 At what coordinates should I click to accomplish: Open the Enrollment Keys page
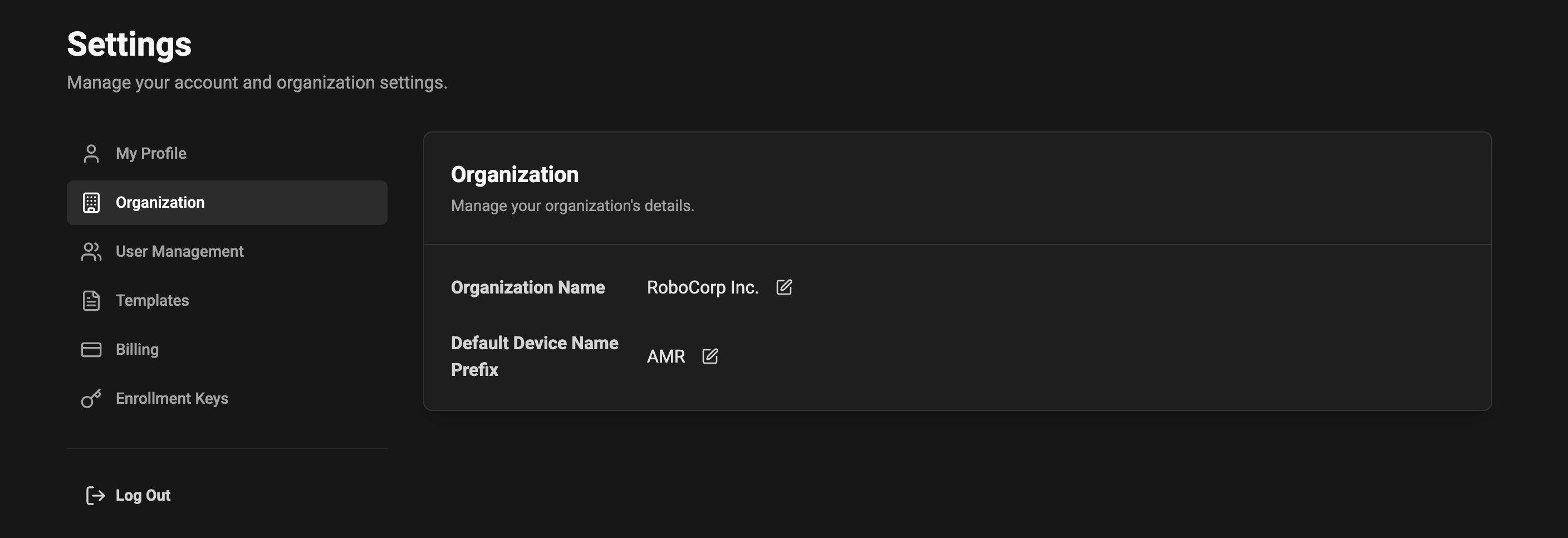pos(171,398)
